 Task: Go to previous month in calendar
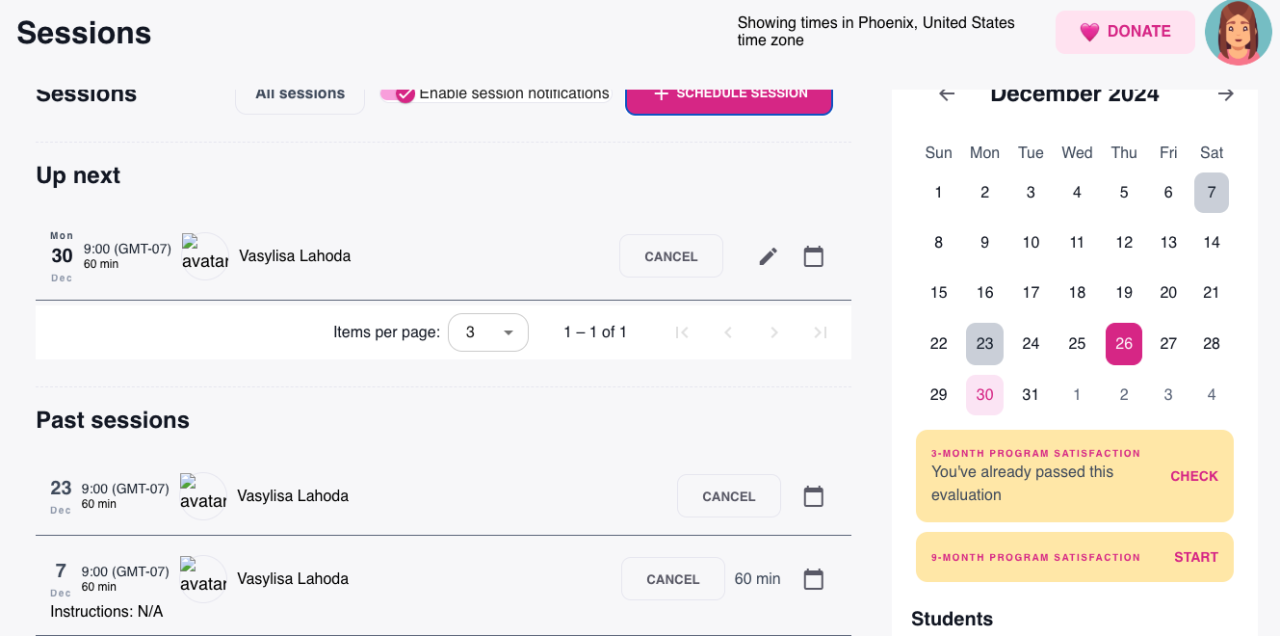[947, 95]
